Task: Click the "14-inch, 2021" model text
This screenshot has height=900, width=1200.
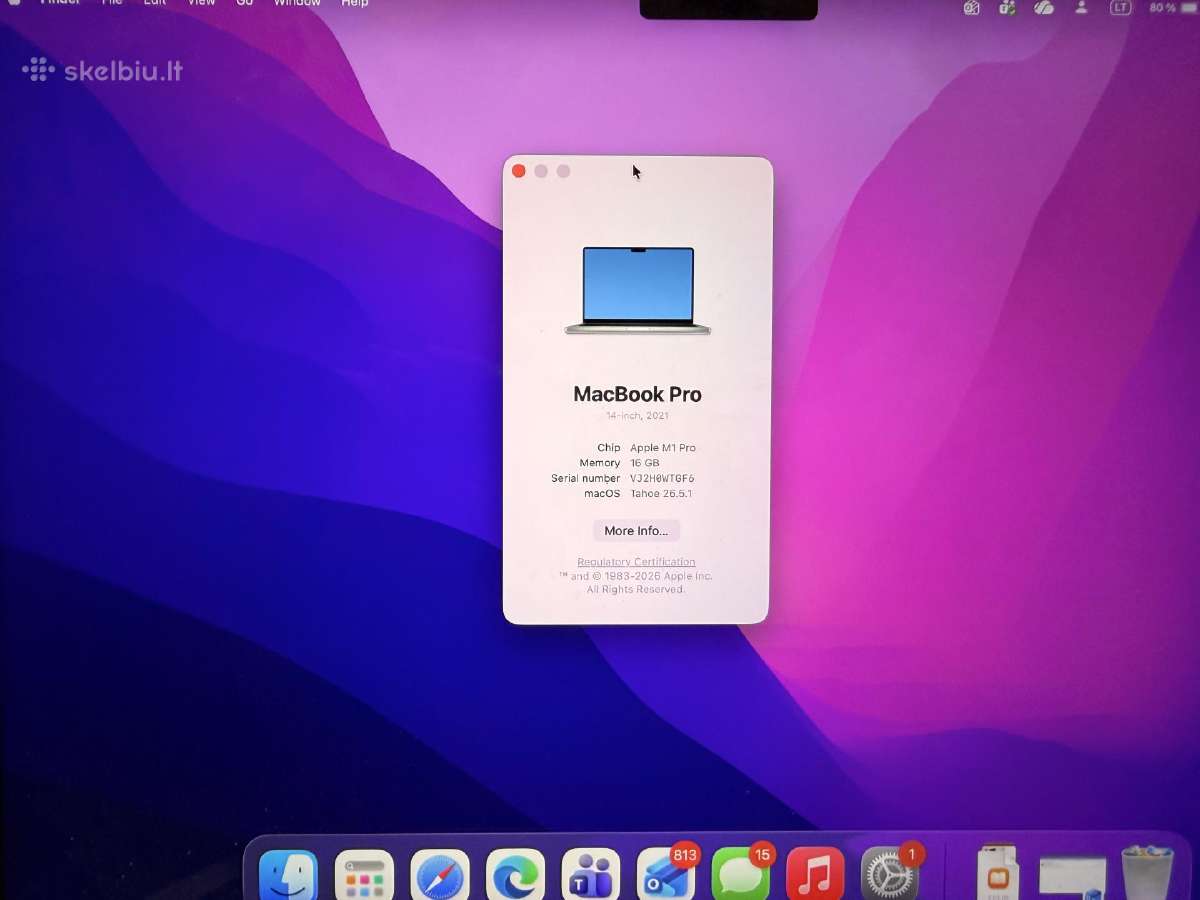Action: pyautogui.click(x=637, y=415)
